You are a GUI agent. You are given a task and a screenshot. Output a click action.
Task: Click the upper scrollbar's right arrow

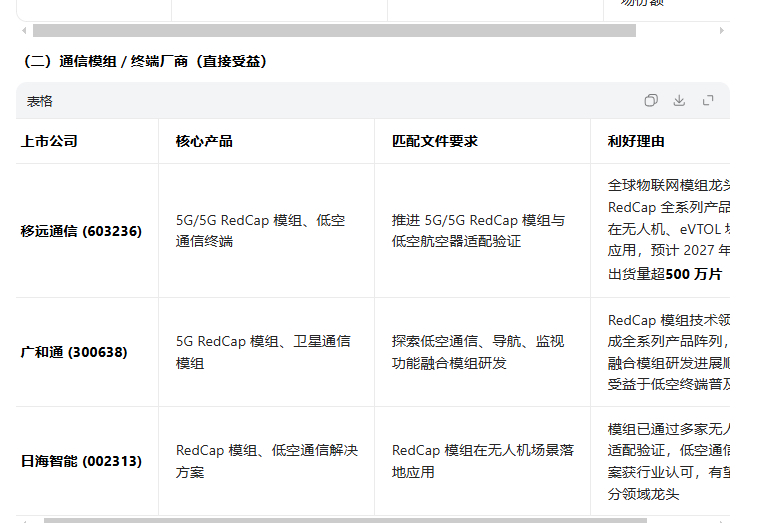click(722, 31)
